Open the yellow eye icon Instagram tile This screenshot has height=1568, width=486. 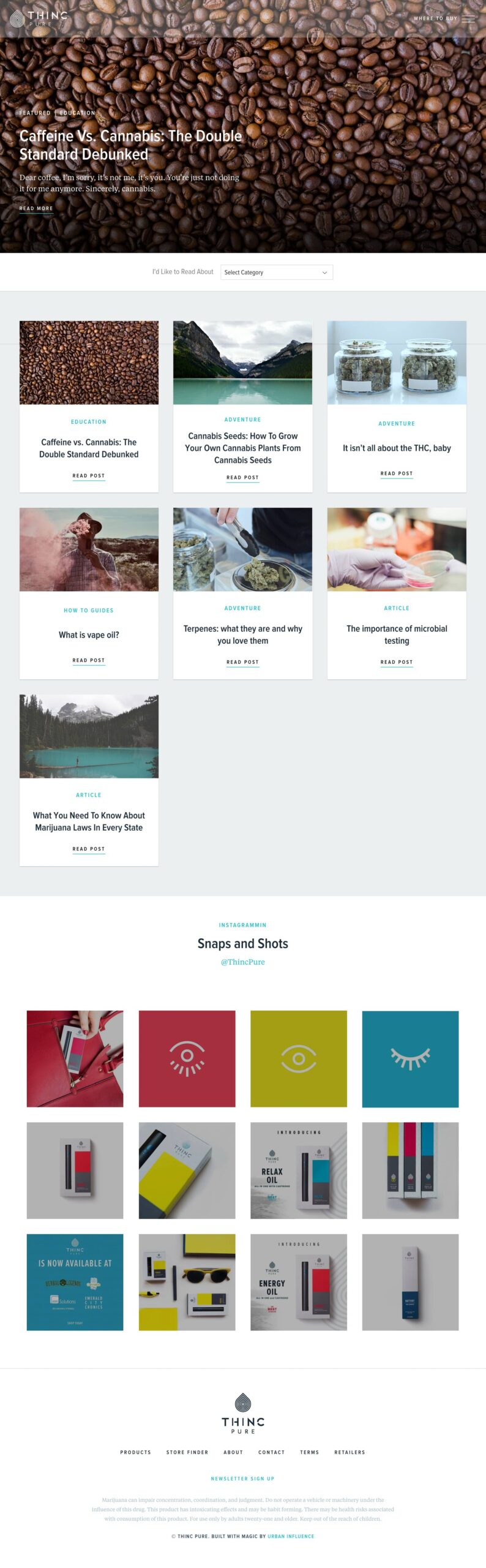(299, 1058)
